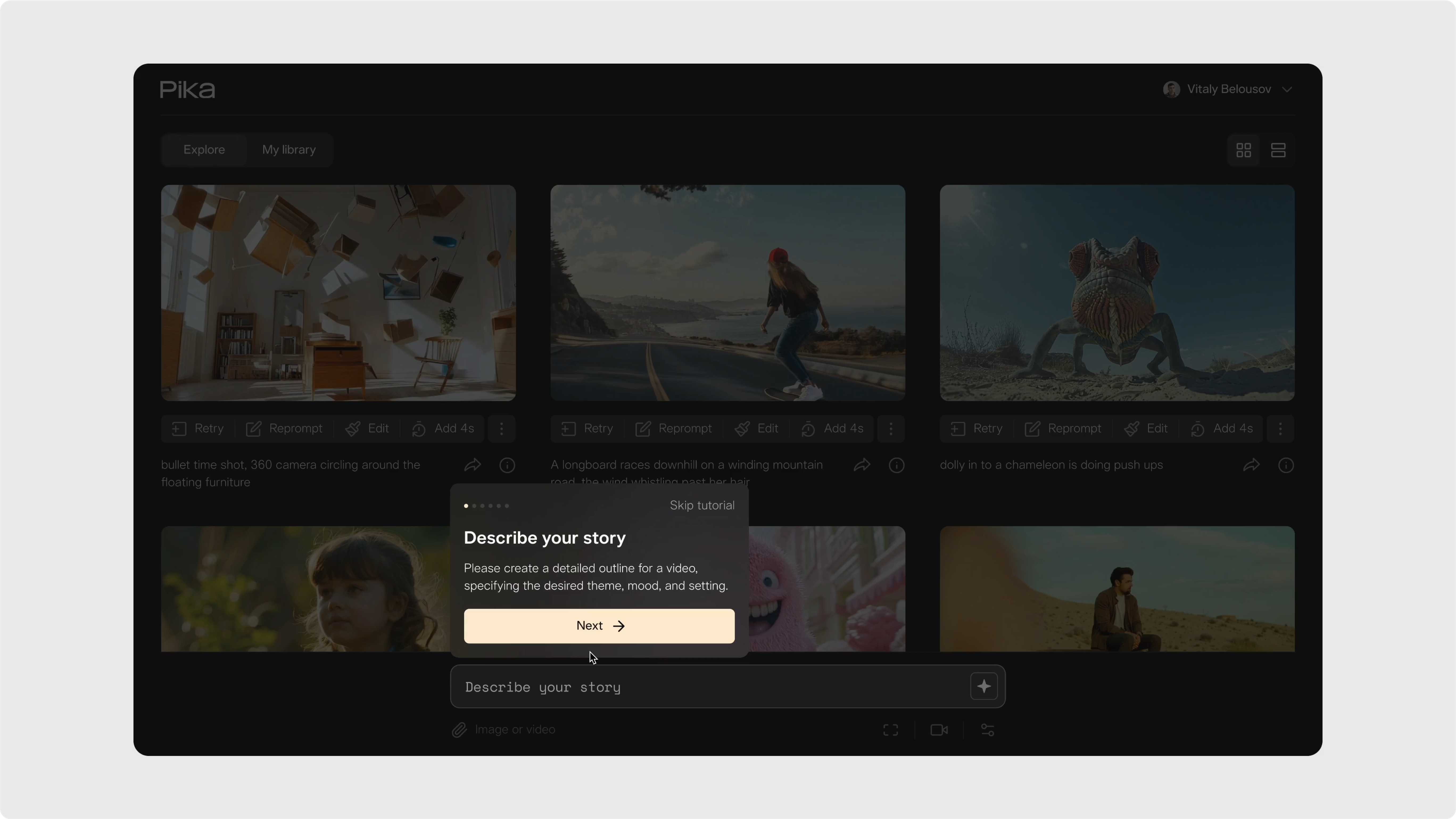
Task: Open the camera motion control icon
Action: 939,730
